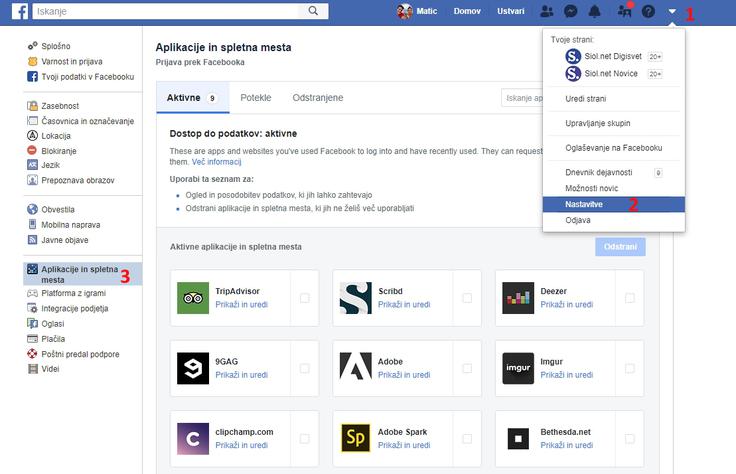Tick the Scribd checkbox
Viewport: 736px width, 474px height.
(x=467, y=298)
